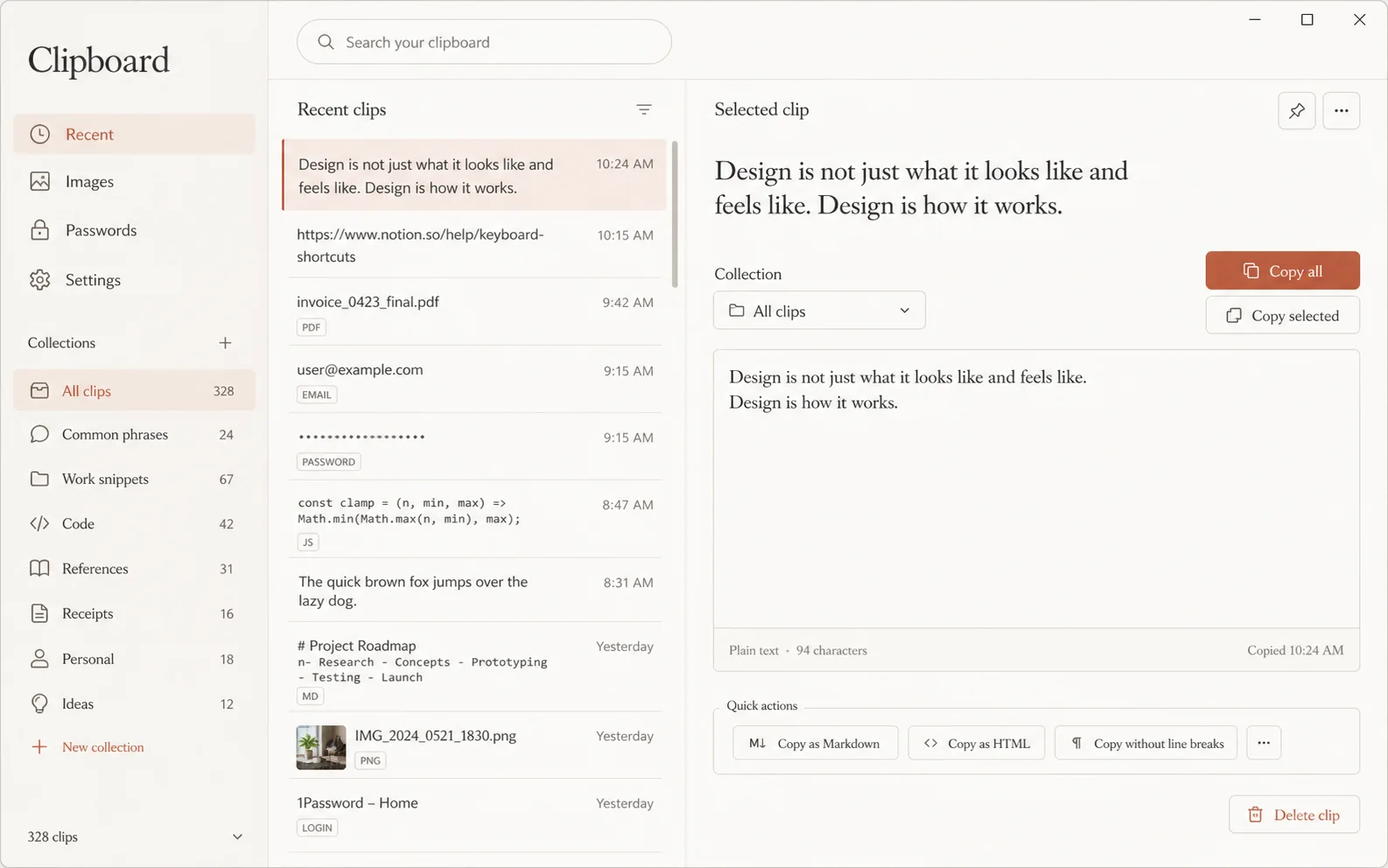Open more options for the selected clip
The width and height of the screenshot is (1388, 868).
1341,111
